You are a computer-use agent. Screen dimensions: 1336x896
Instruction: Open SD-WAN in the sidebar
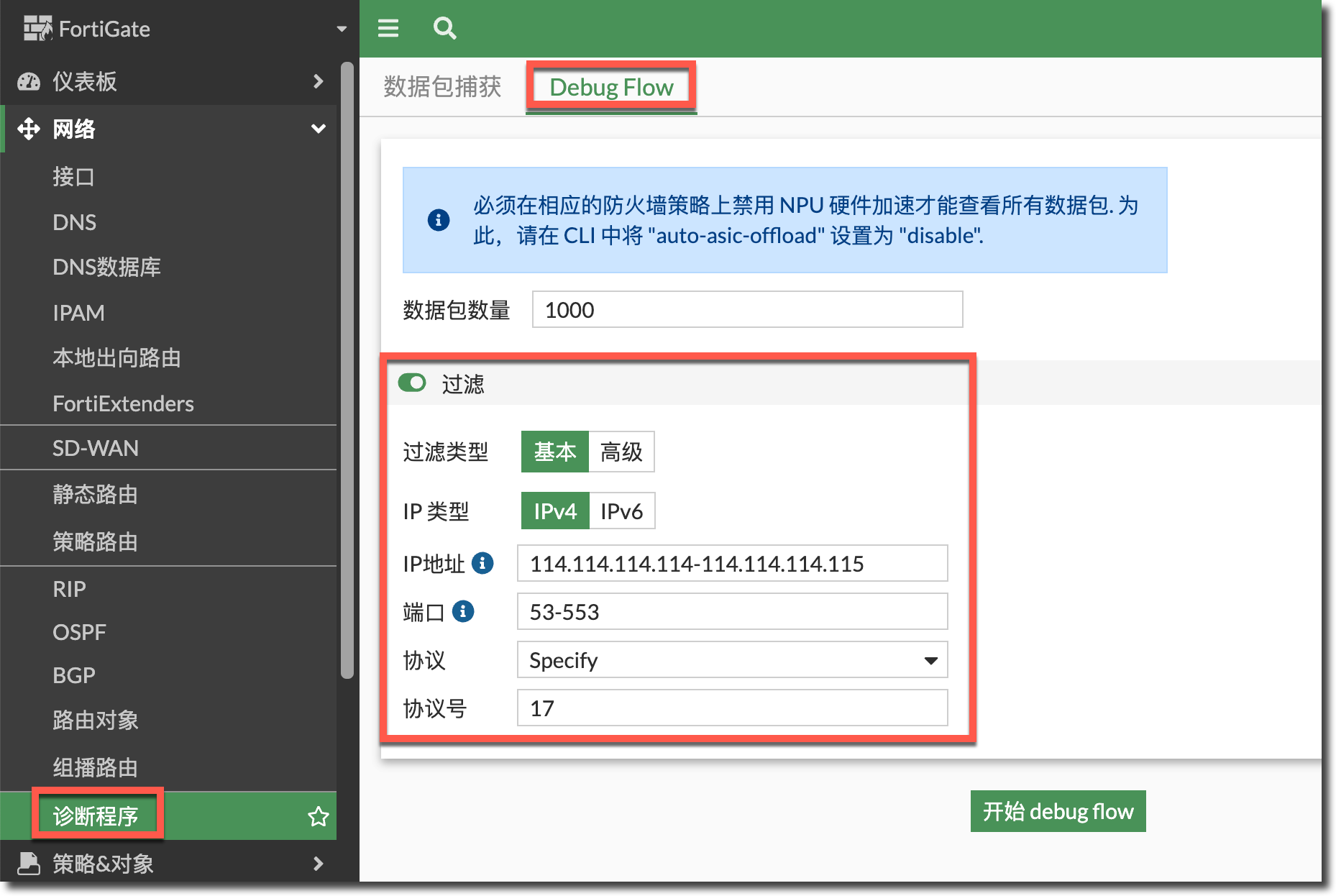pyautogui.click(x=96, y=448)
